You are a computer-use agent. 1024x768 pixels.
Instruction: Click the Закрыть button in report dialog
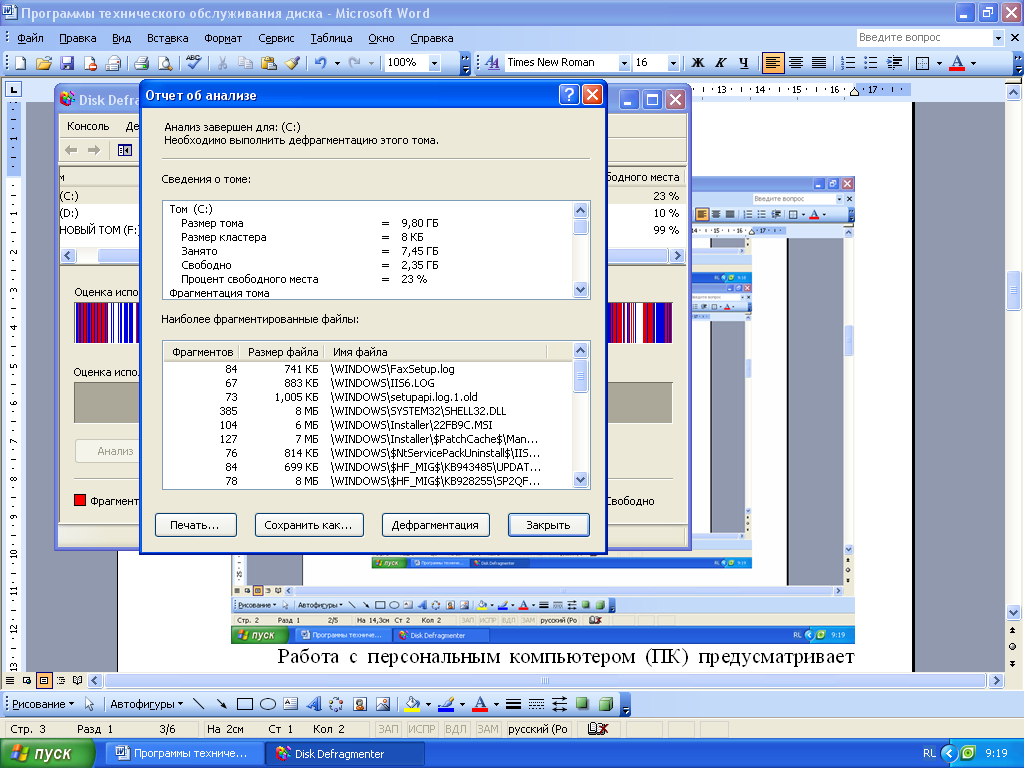point(549,525)
